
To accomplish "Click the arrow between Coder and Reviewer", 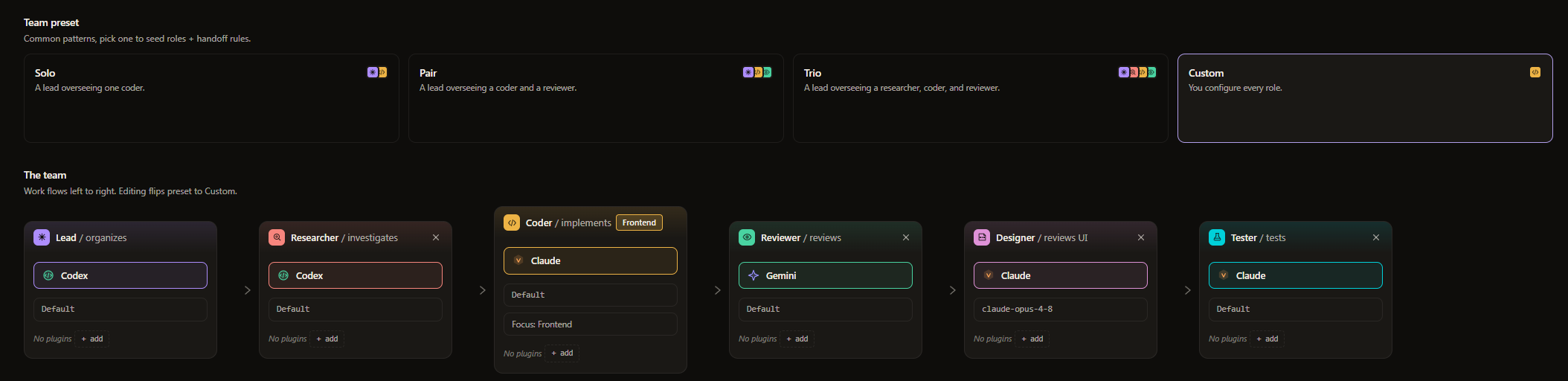I will click(x=718, y=290).
